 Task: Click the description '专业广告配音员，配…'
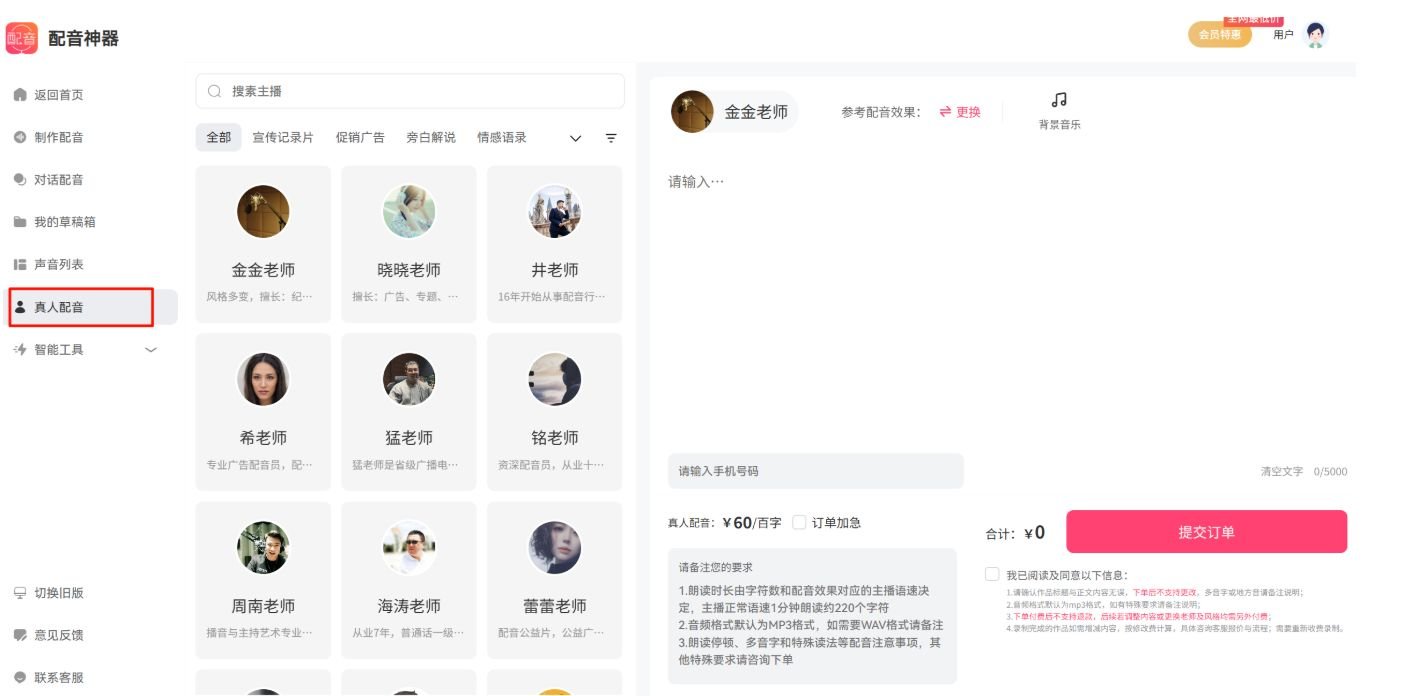[260, 465]
